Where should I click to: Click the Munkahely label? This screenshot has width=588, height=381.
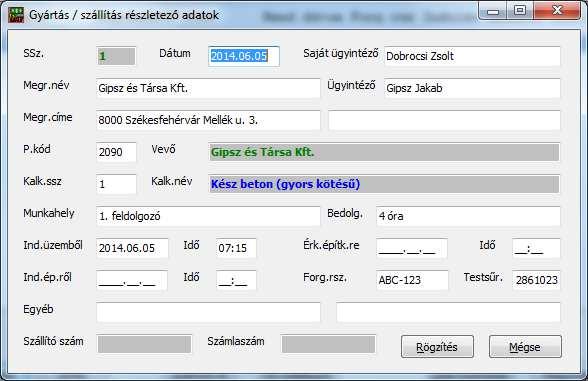(x=49, y=213)
